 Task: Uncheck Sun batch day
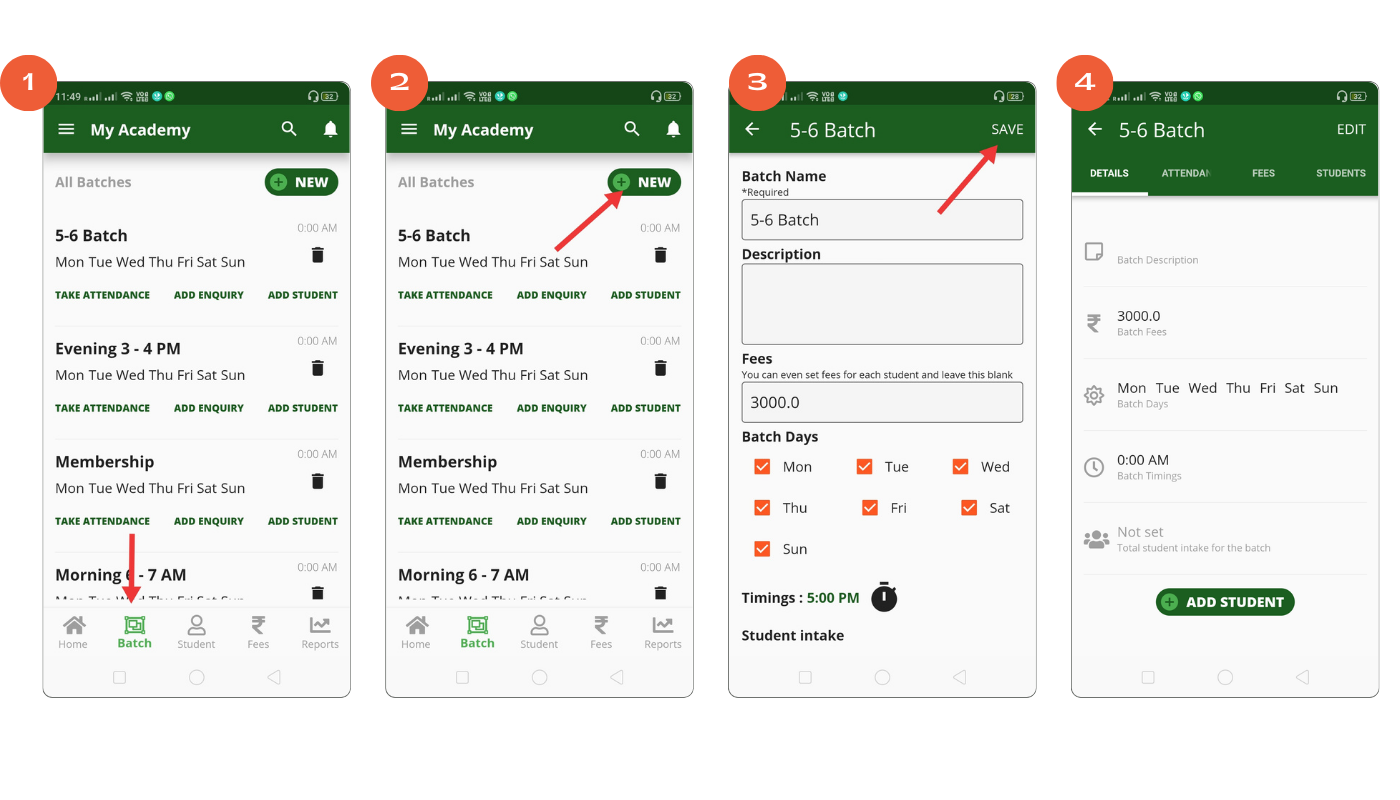tap(762, 549)
